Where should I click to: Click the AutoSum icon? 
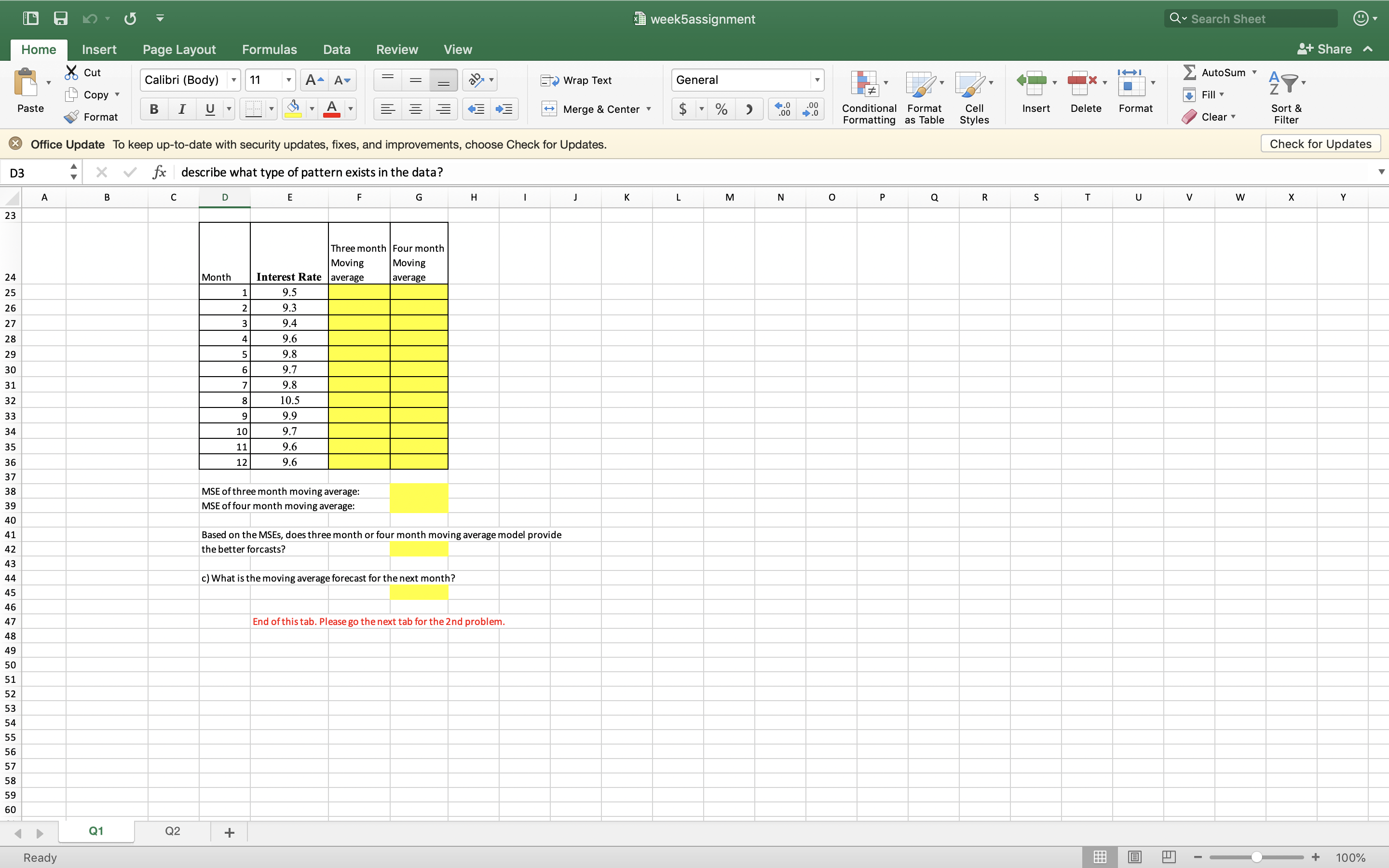pos(1189,72)
